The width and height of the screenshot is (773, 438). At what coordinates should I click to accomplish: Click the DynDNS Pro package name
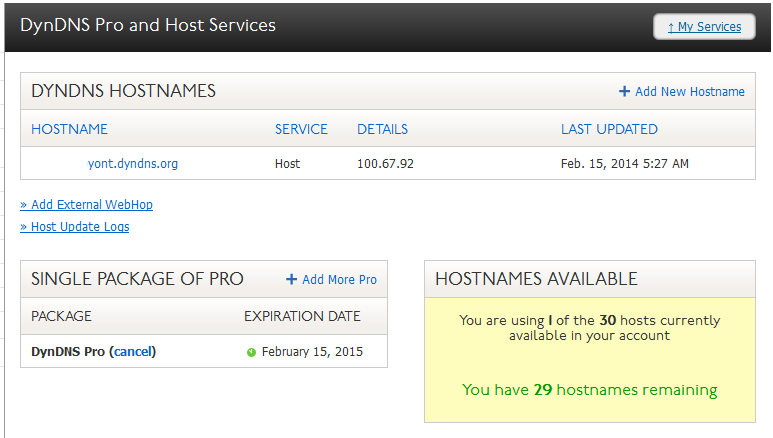68,352
